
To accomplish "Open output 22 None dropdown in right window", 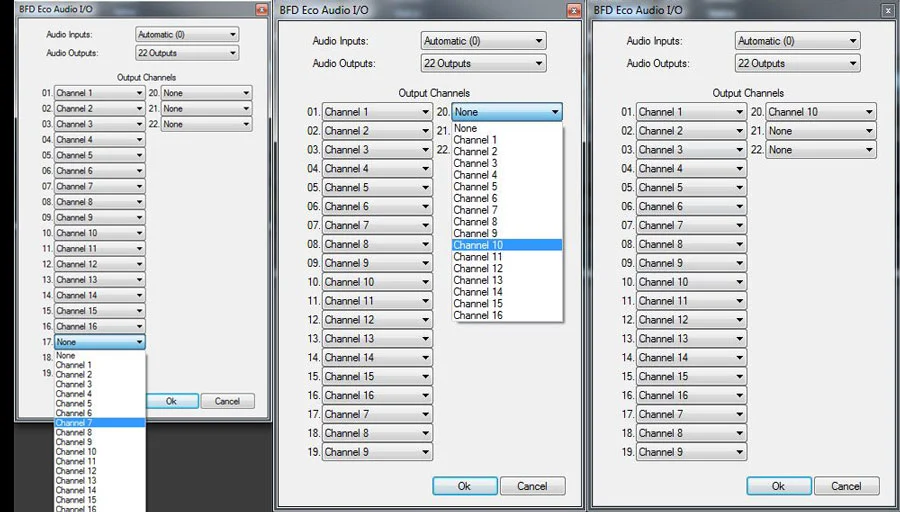I will pos(821,150).
